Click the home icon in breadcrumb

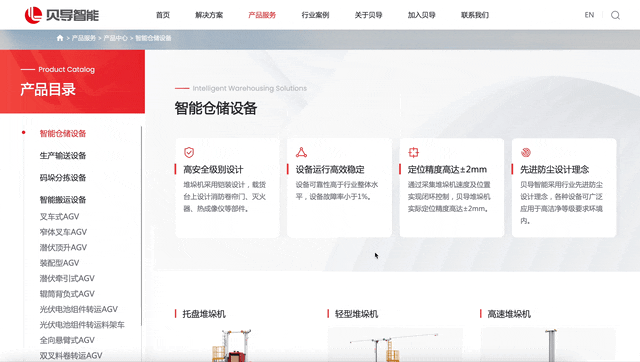[60, 38]
